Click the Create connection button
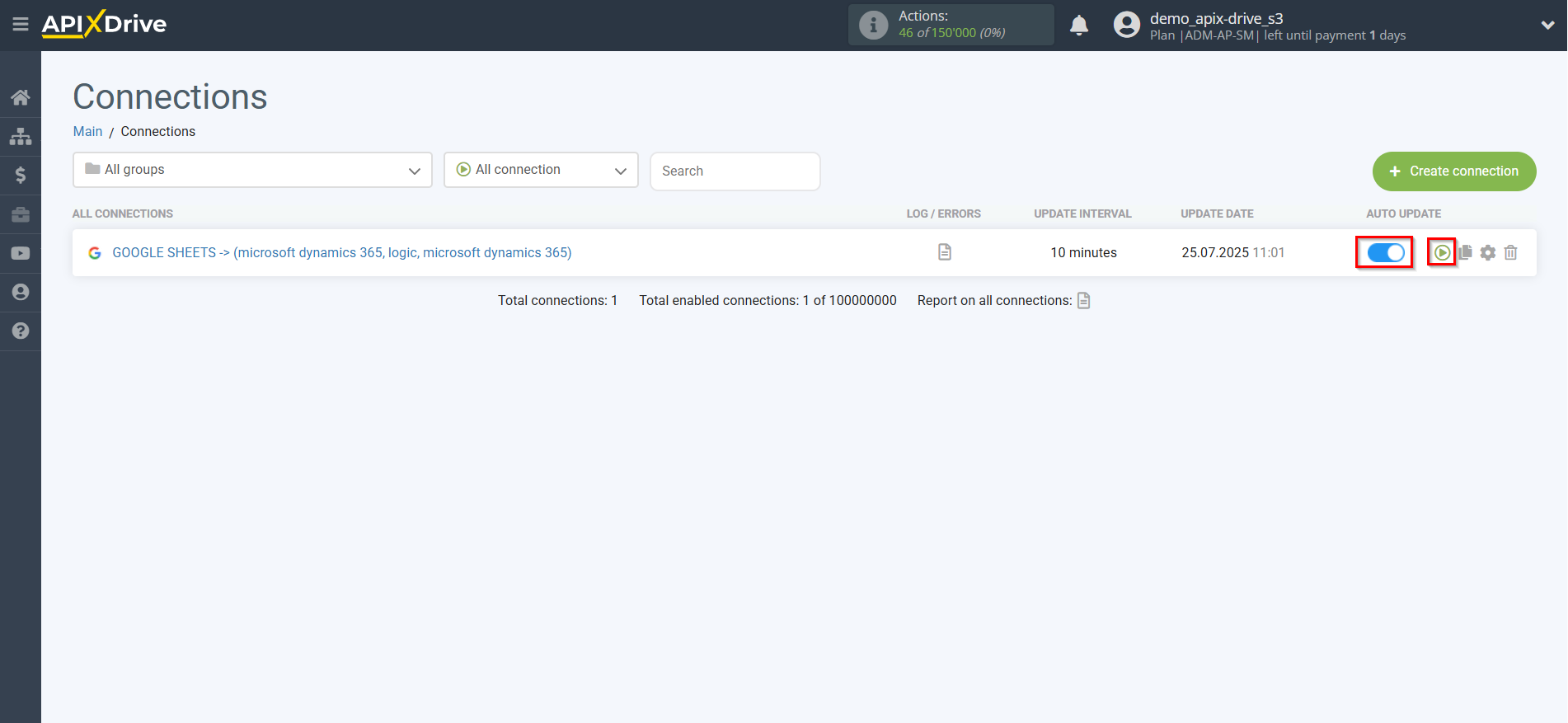The height and width of the screenshot is (723, 1568). click(1454, 171)
